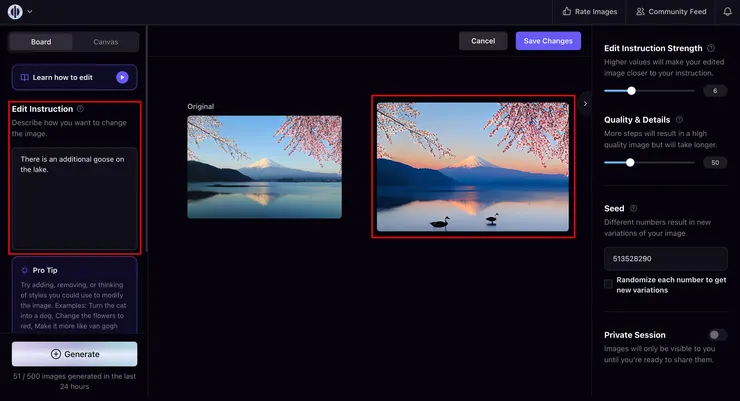Show help for Edit Instruction
Image resolution: width=740 pixels, height=401 pixels.
[x=80, y=109]
